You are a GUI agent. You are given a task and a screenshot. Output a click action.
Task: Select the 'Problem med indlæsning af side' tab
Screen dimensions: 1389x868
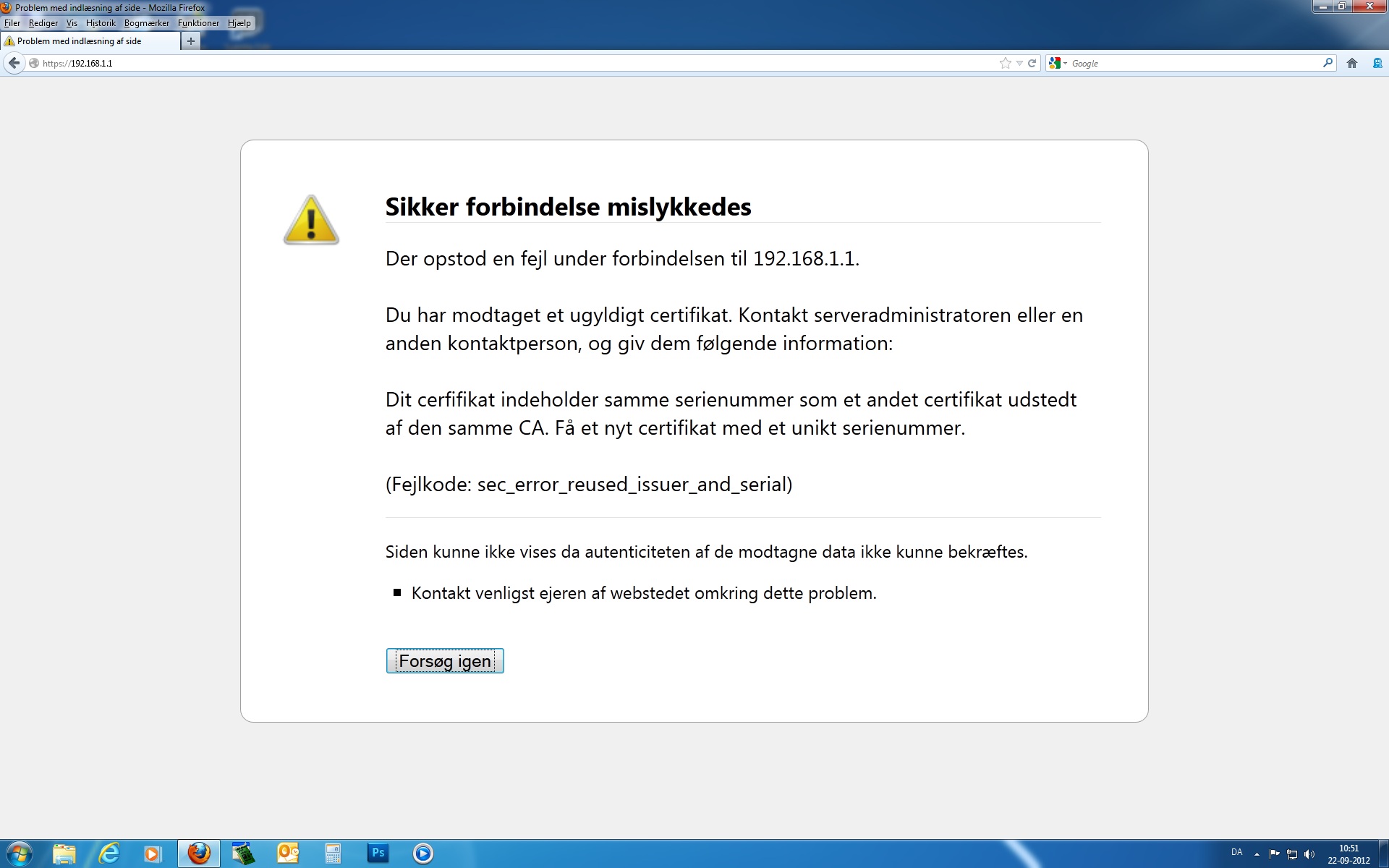click(90, 41)
